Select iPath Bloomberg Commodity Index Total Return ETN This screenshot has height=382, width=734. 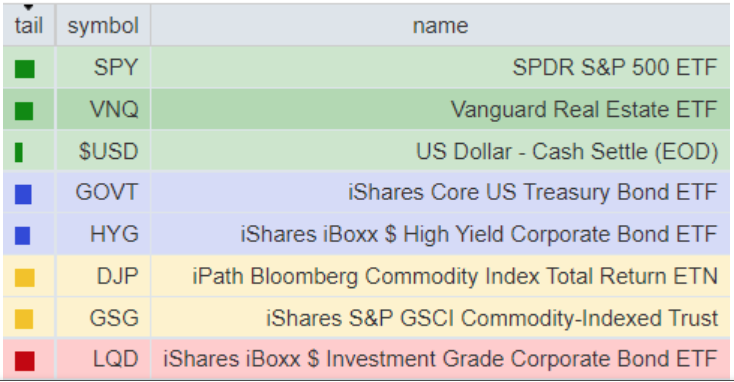coord(455,276)
